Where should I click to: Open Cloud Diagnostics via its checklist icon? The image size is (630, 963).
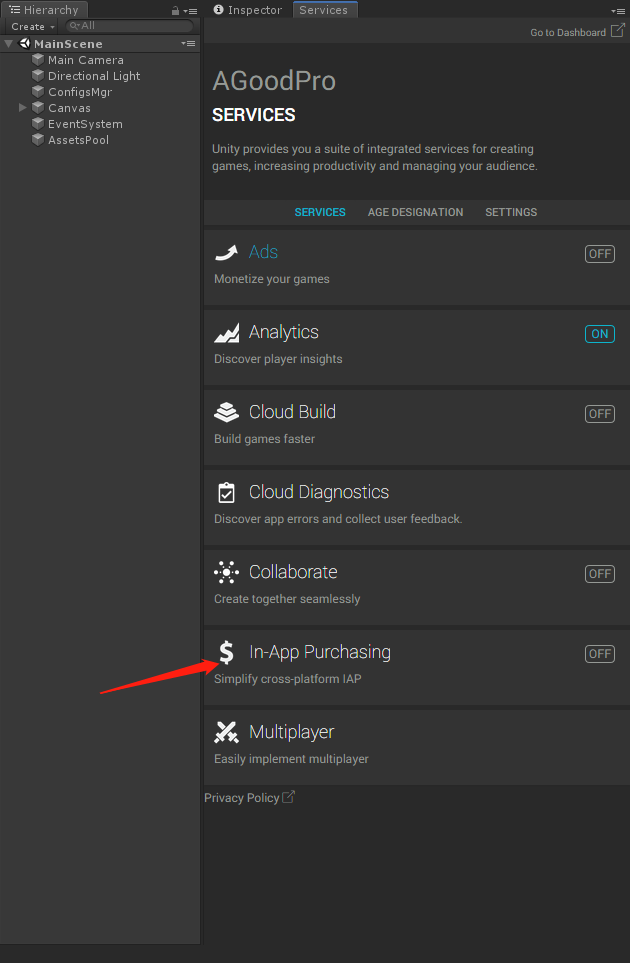226,492
